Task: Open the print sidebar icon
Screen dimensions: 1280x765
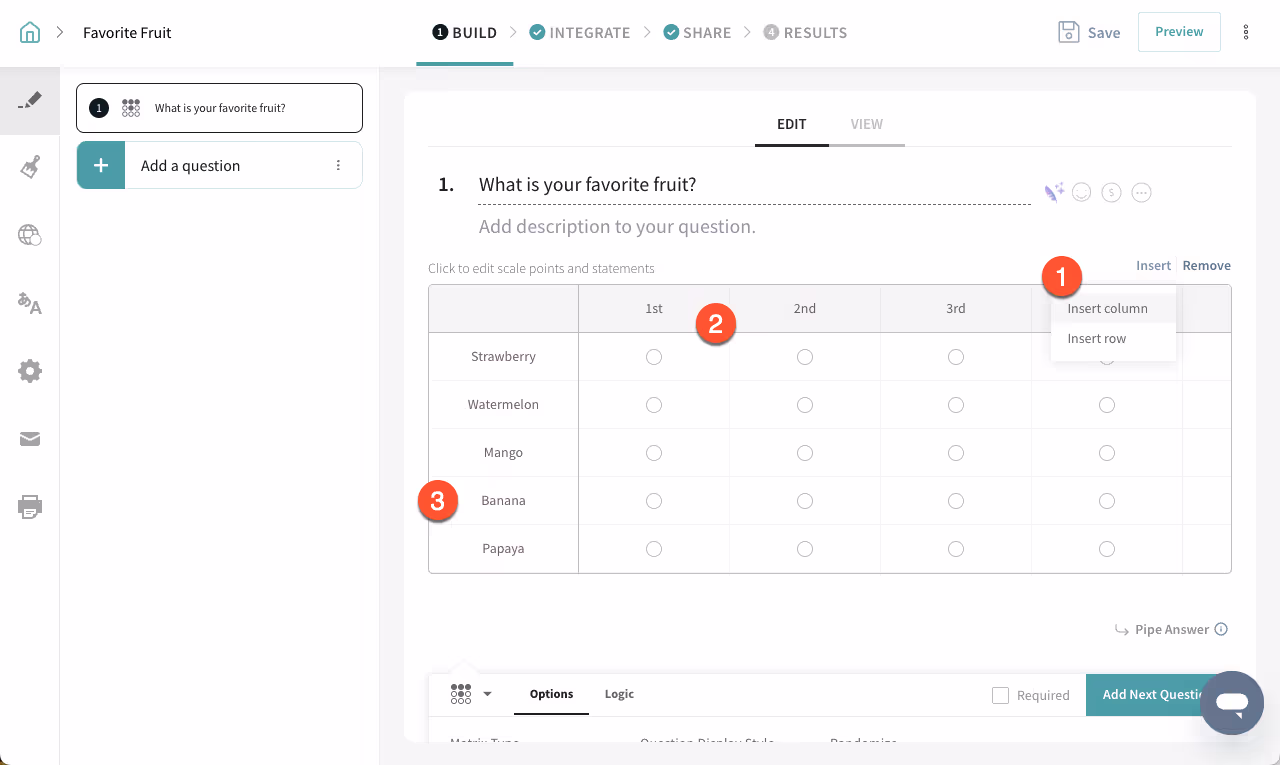Action: pyautogui.click(x=30, y=507)
